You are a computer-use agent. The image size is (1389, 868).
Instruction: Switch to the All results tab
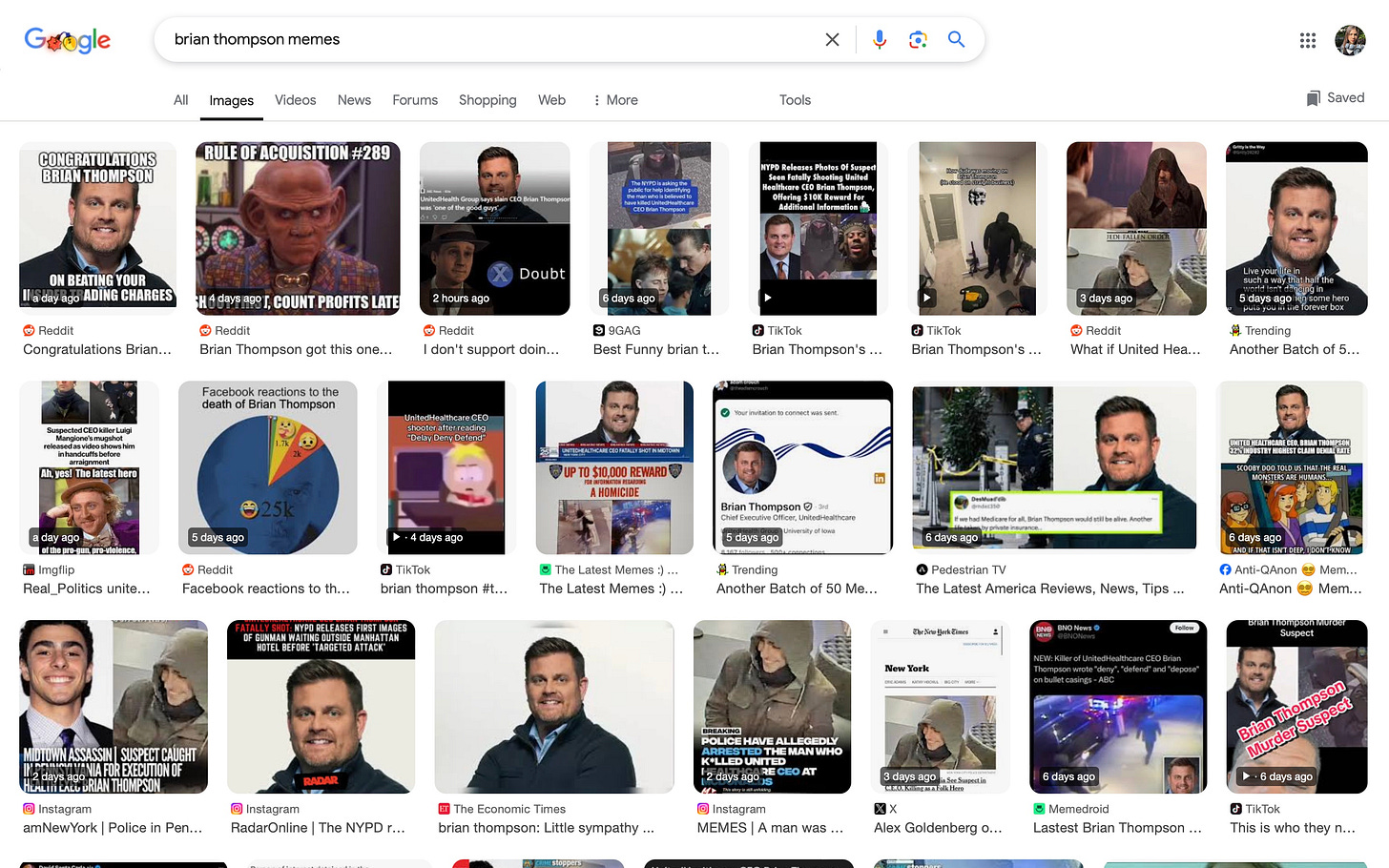tap(180, 100)
